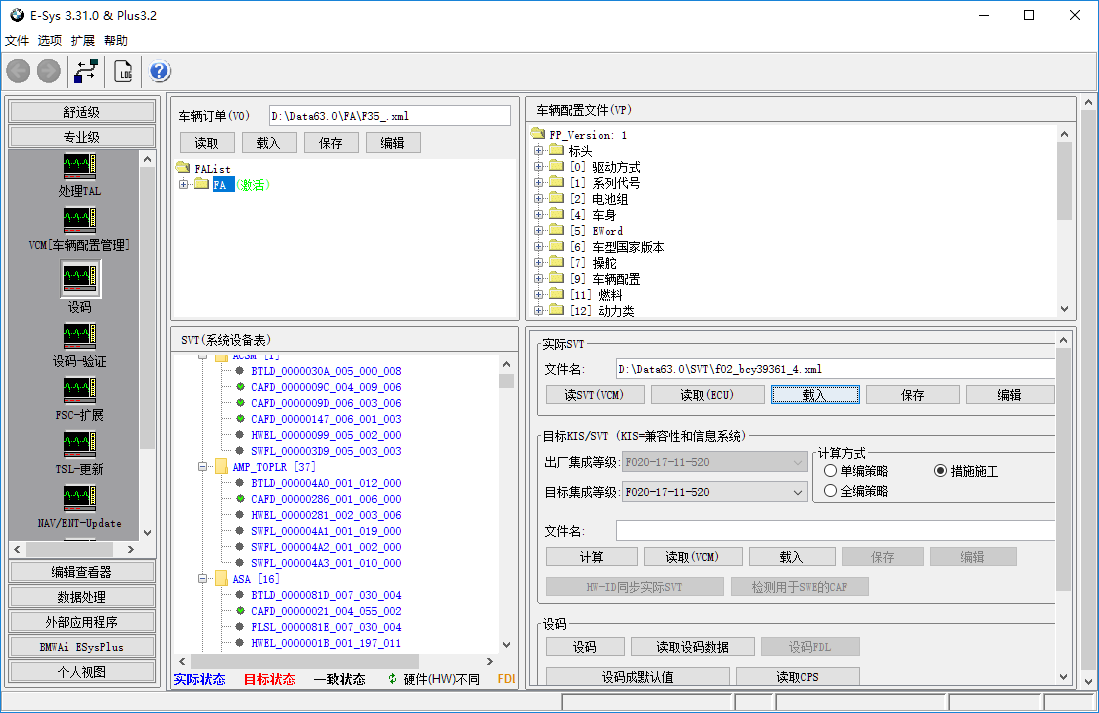Viewport: 1099px width, 713px height.
Task: Open the 扩展 menu
Action: click(x=83, y=41)
